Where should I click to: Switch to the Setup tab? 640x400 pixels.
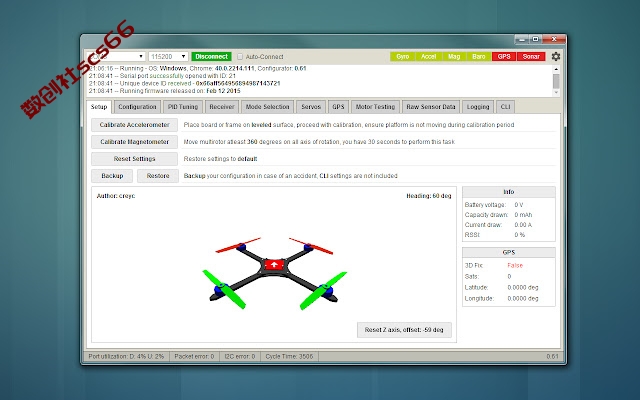99,107
